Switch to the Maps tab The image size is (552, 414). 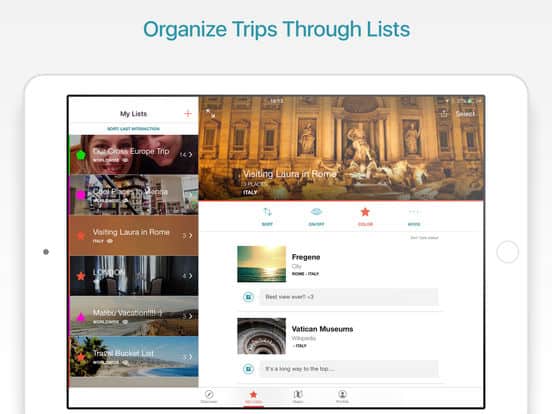[x=298, y=396]
